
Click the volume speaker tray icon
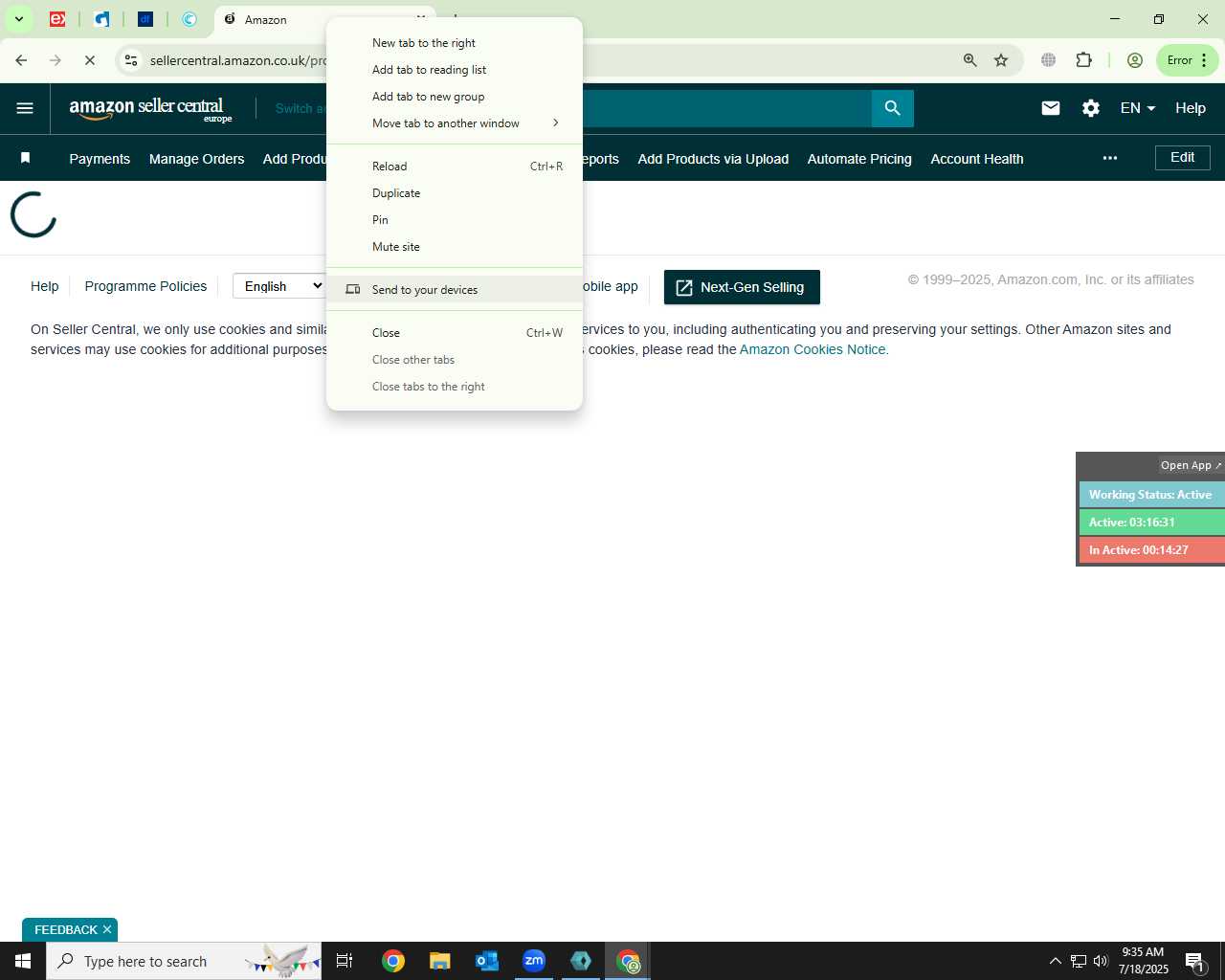1101,961
